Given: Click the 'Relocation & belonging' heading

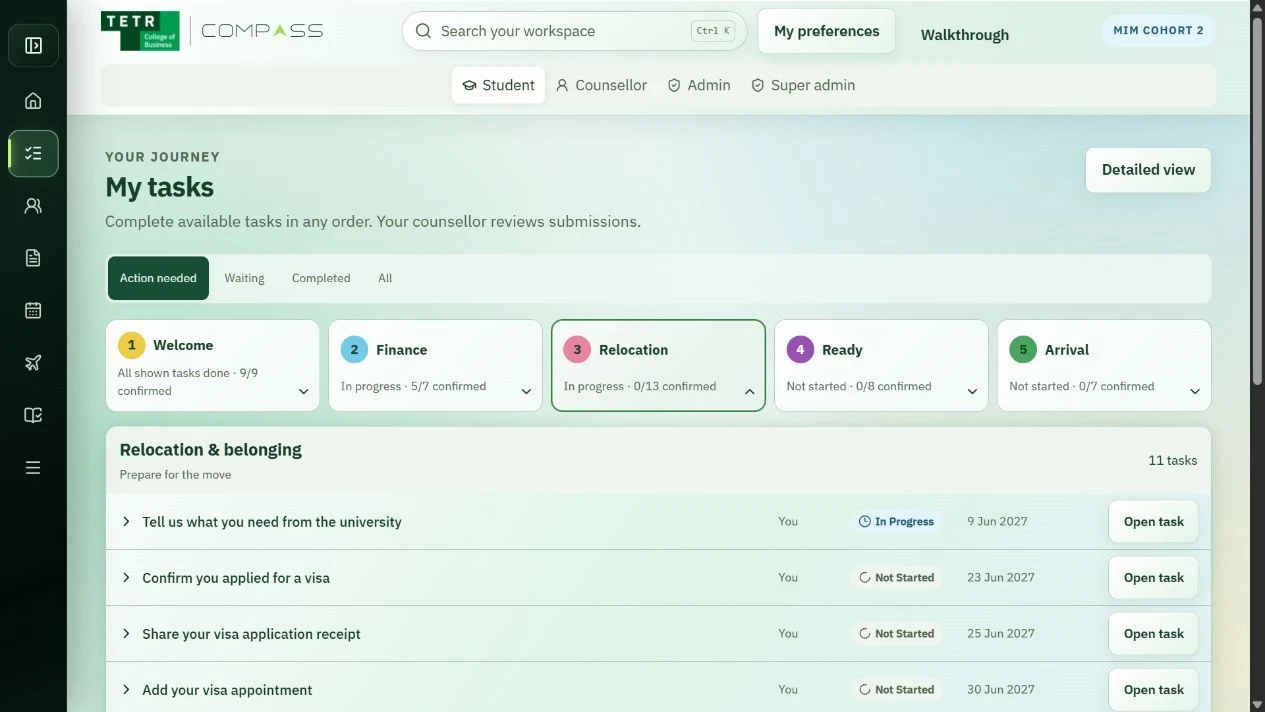Looking at the screenshot, I should [210, 450].
